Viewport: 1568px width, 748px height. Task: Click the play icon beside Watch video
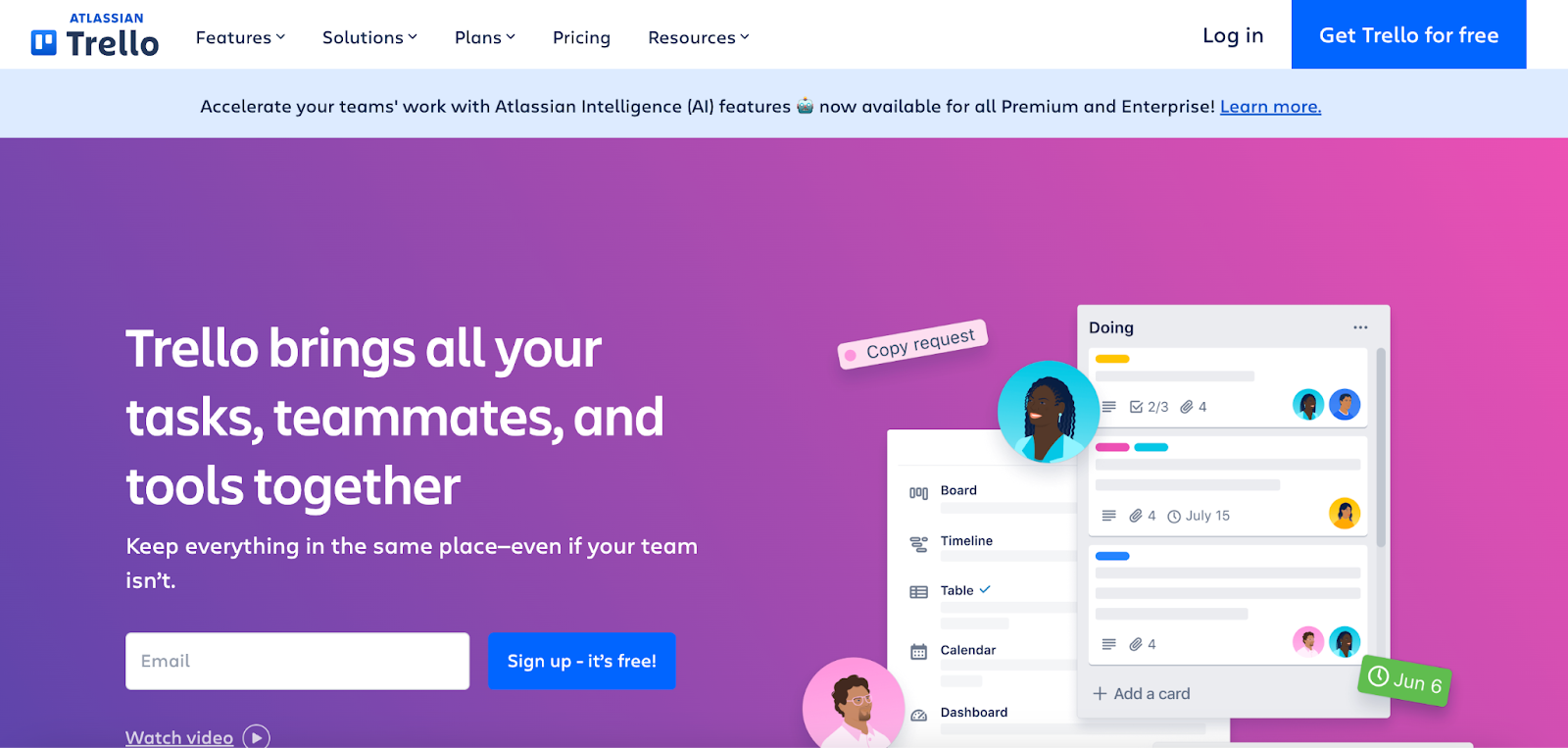[256, 737]
